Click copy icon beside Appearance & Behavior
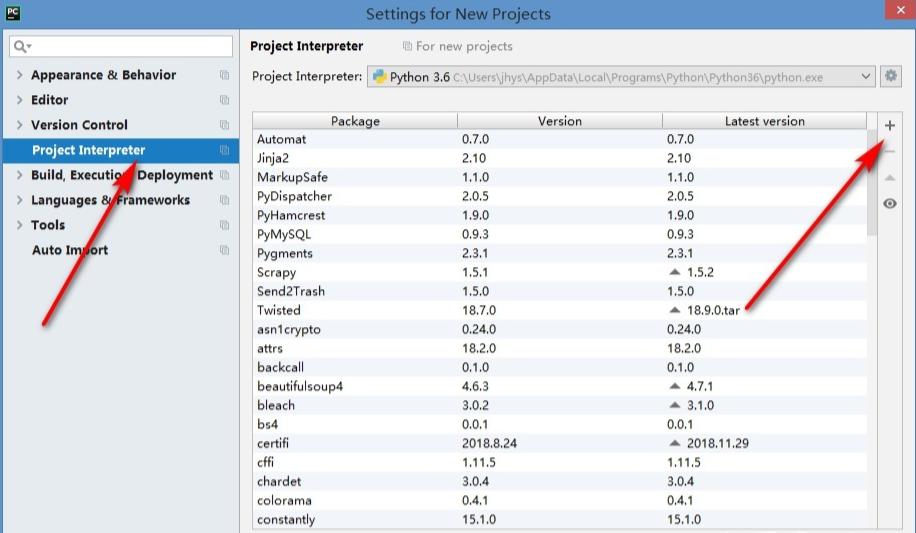This screenshot has width=916, height=533. [x=224, y=75]
